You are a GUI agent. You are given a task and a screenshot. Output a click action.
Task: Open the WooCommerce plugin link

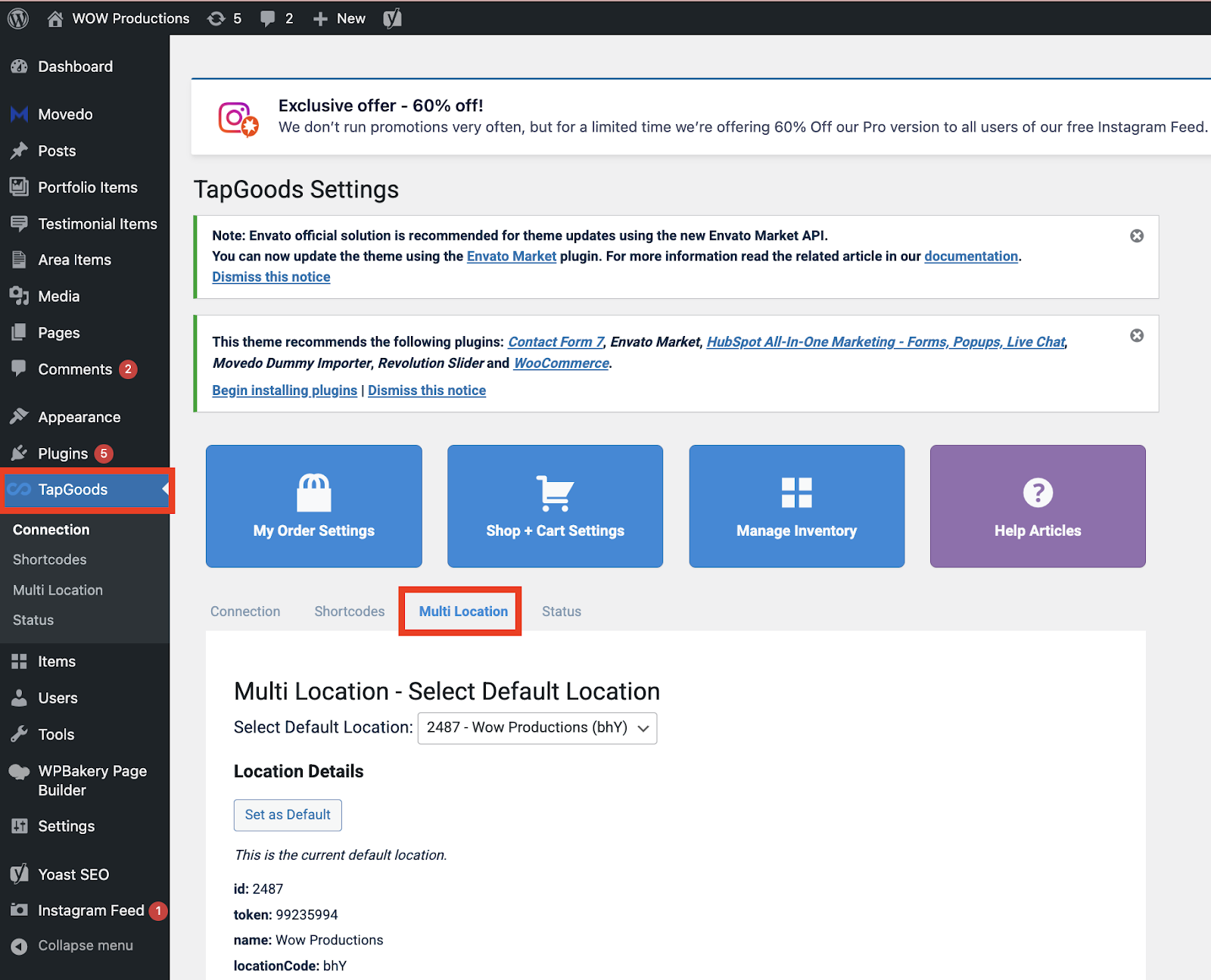click(561, 363)
